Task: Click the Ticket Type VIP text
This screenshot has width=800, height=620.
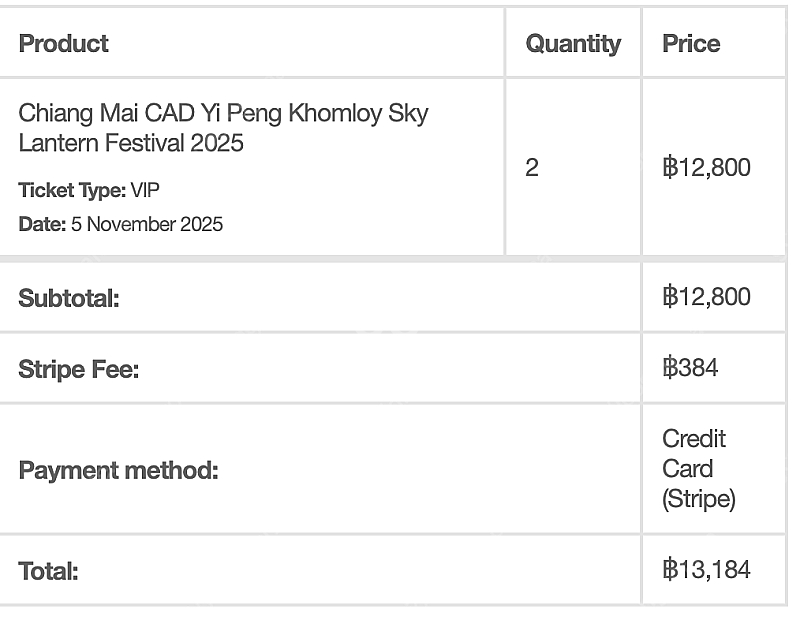Action: pyautogui.click(x=89, y=190)
